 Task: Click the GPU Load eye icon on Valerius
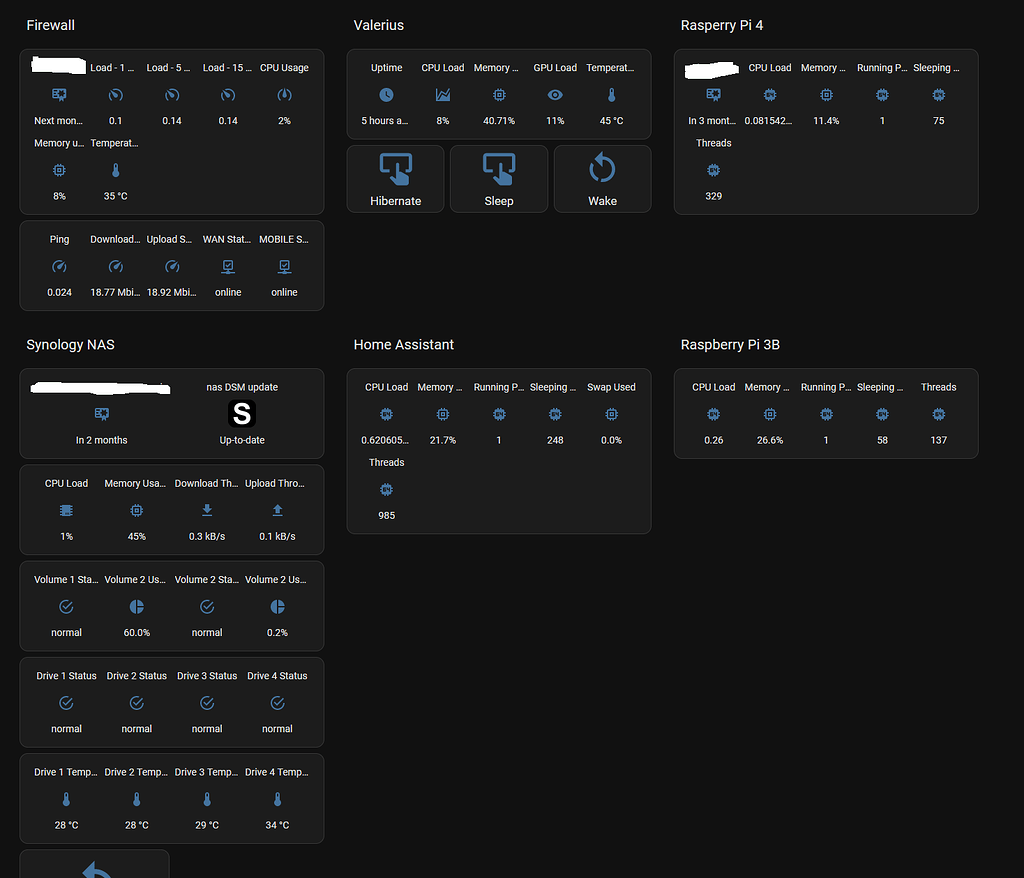pos(555,94)
